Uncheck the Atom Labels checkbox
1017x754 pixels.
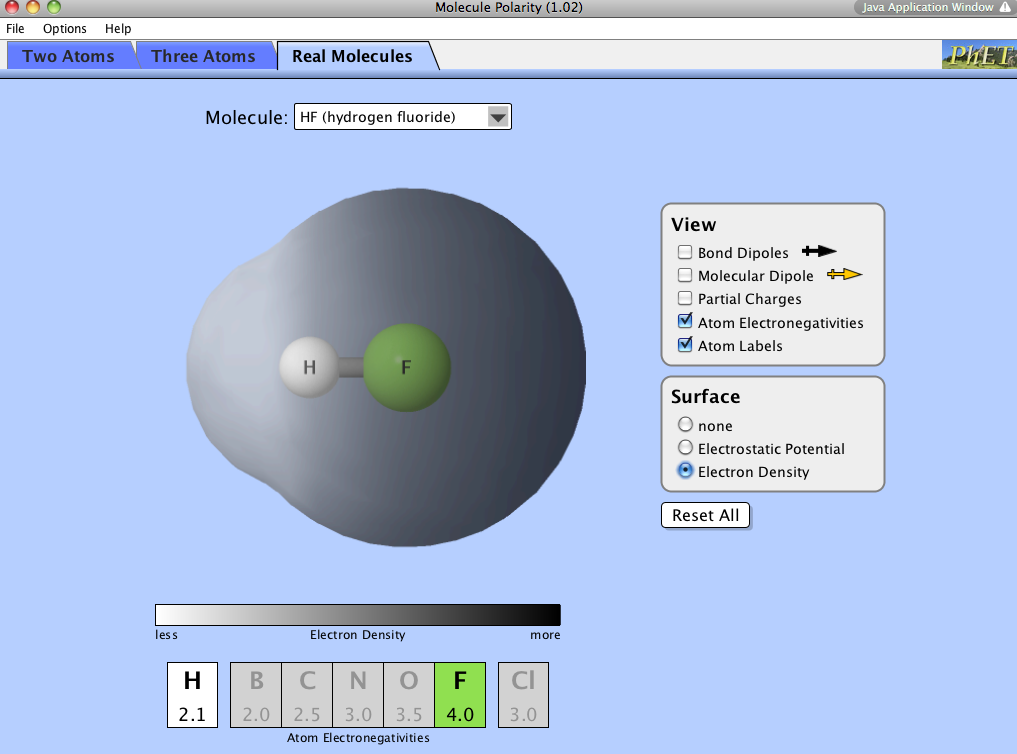[x=685, y=344]
